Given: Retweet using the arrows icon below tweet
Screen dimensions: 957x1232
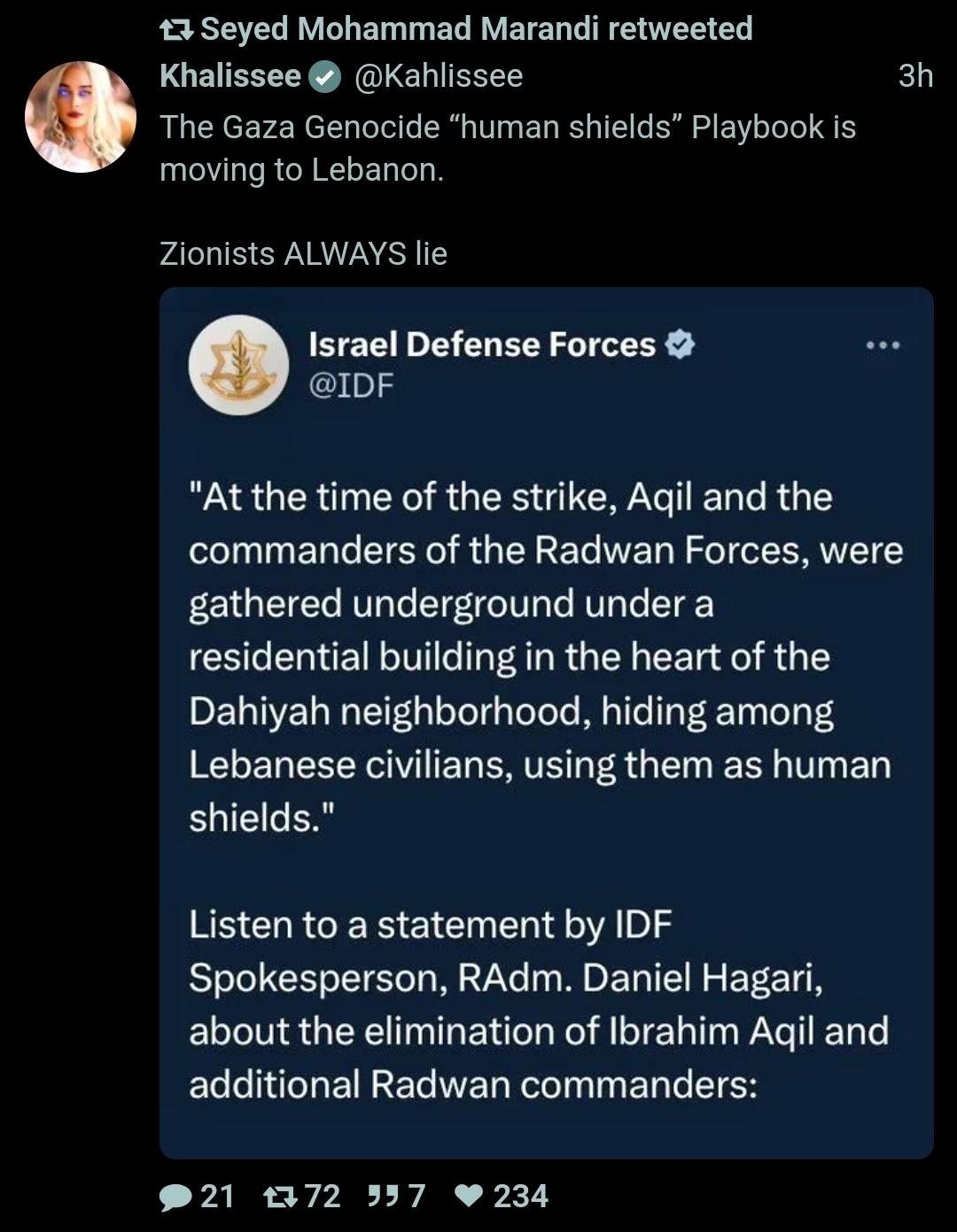Looking at the screenshot, I should [281, 1197].
